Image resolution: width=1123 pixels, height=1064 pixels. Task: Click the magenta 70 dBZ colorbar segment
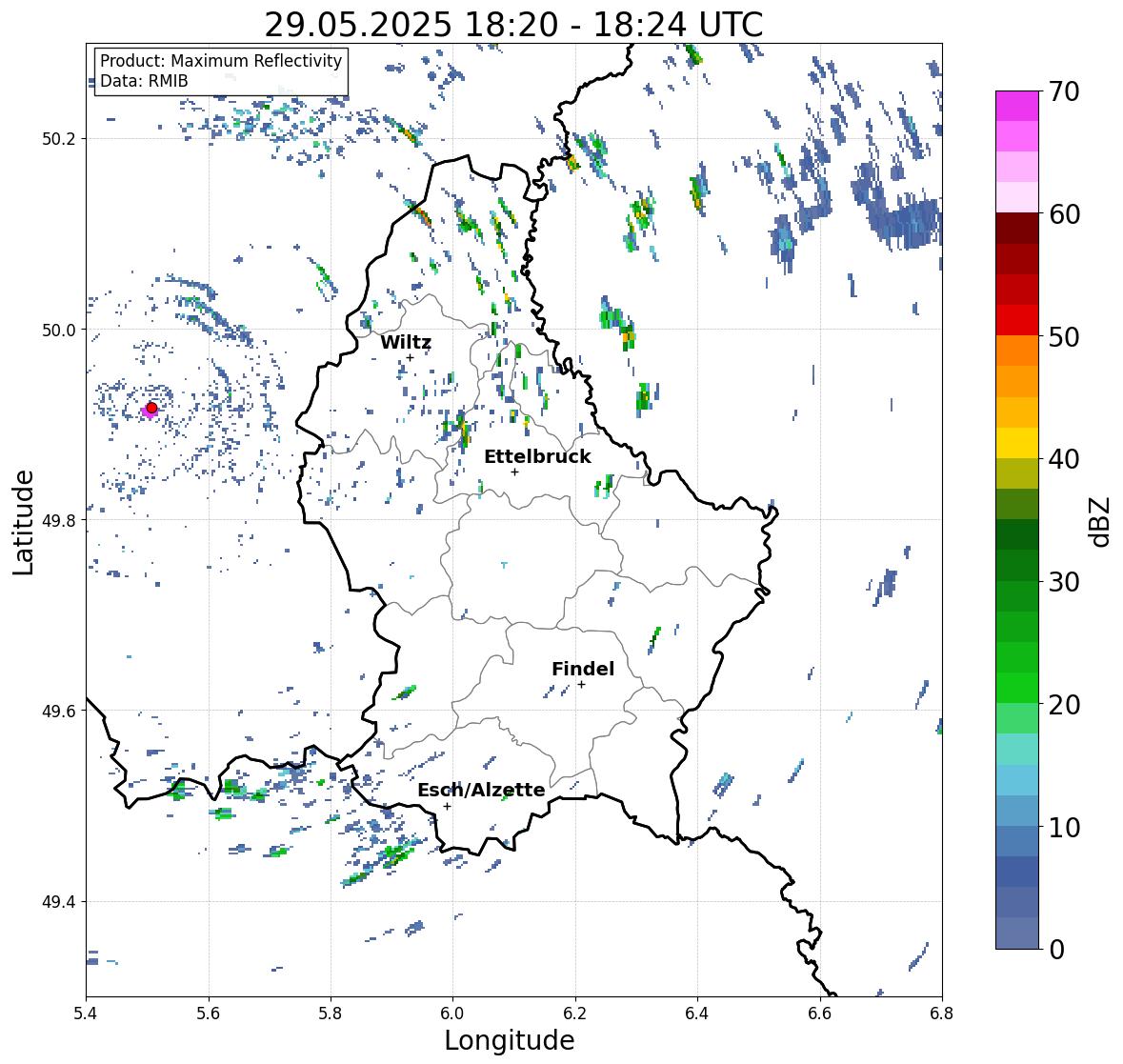pyautogui.click(x=1017, y=106)
